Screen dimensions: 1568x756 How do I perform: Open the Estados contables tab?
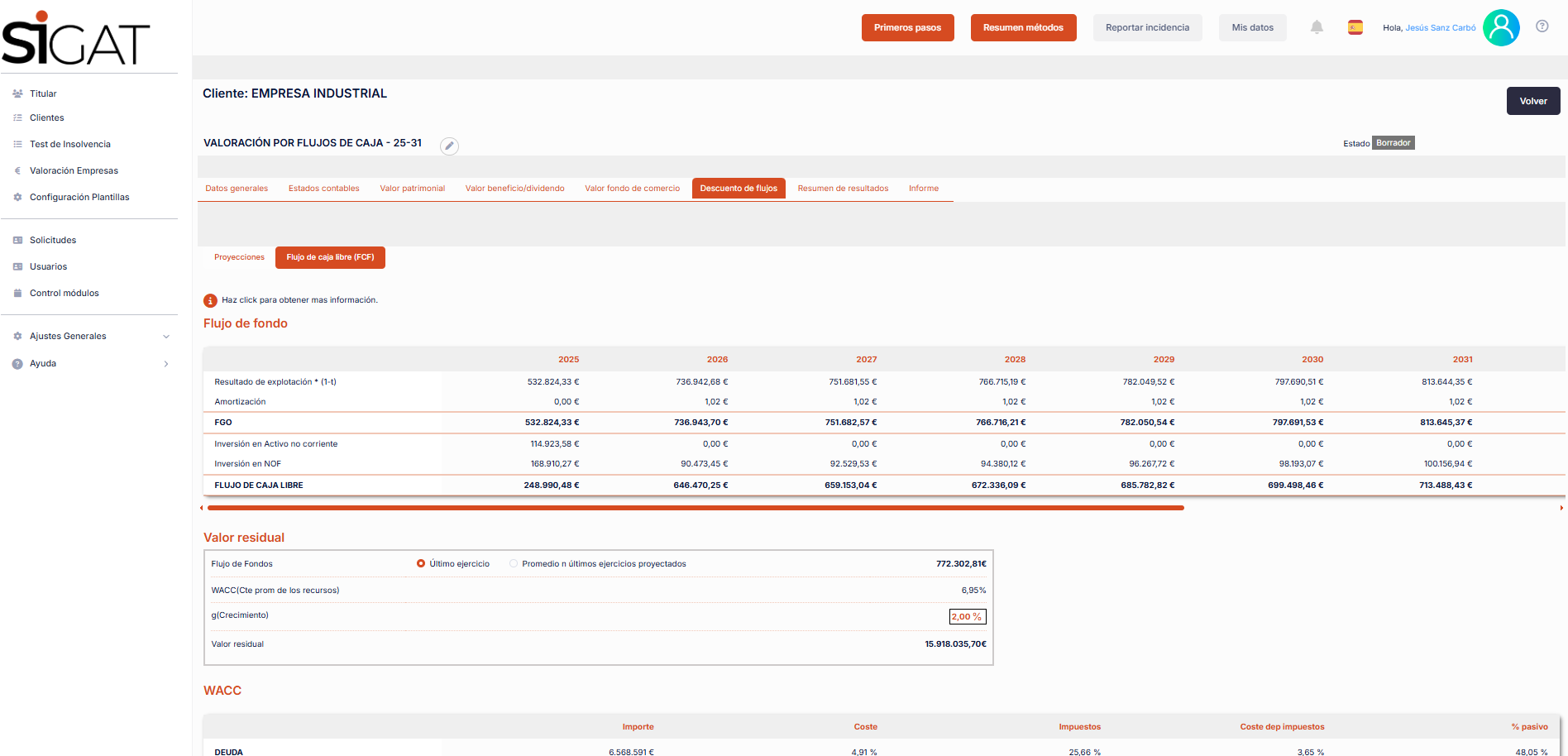[323, 189]
